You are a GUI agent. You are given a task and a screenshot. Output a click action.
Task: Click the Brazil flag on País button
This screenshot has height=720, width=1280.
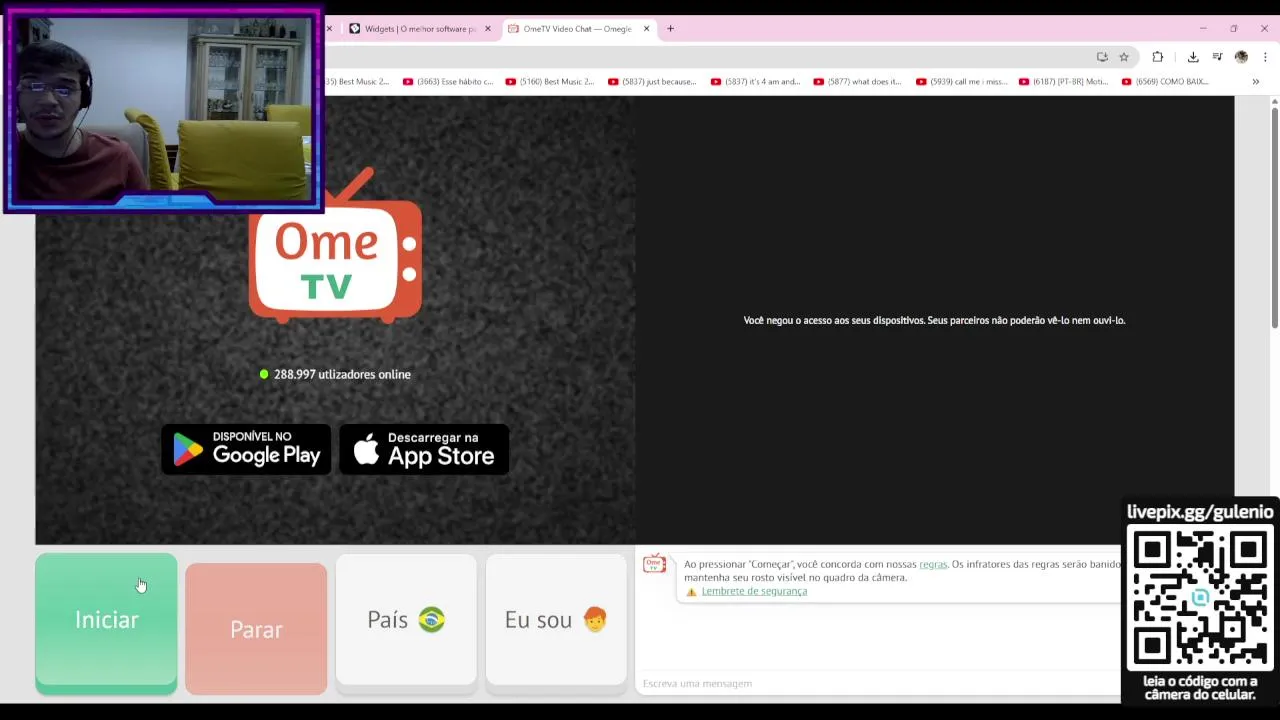pyautogui.click(x=431, y=620)
